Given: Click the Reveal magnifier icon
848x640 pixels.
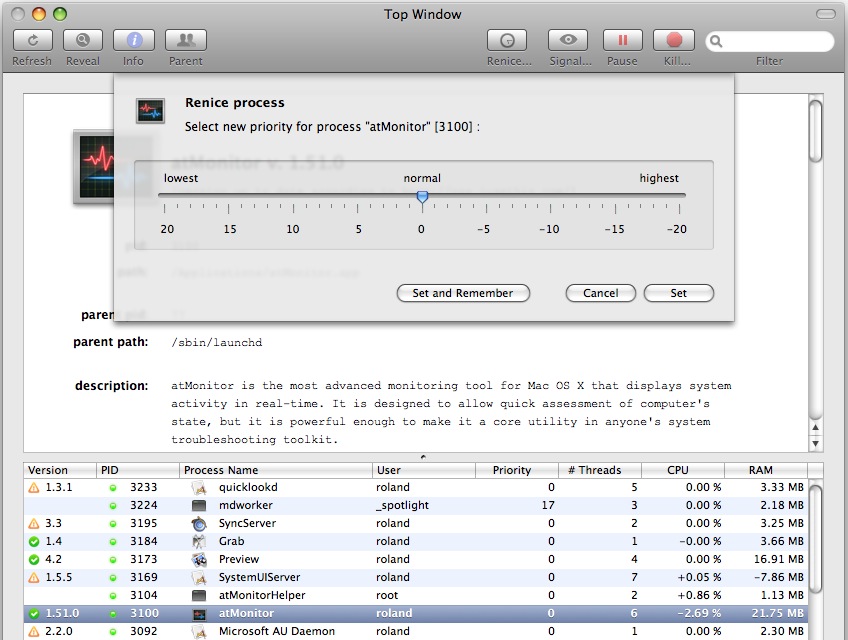Looking at the screenshot, I should click(x=83, y=41).
